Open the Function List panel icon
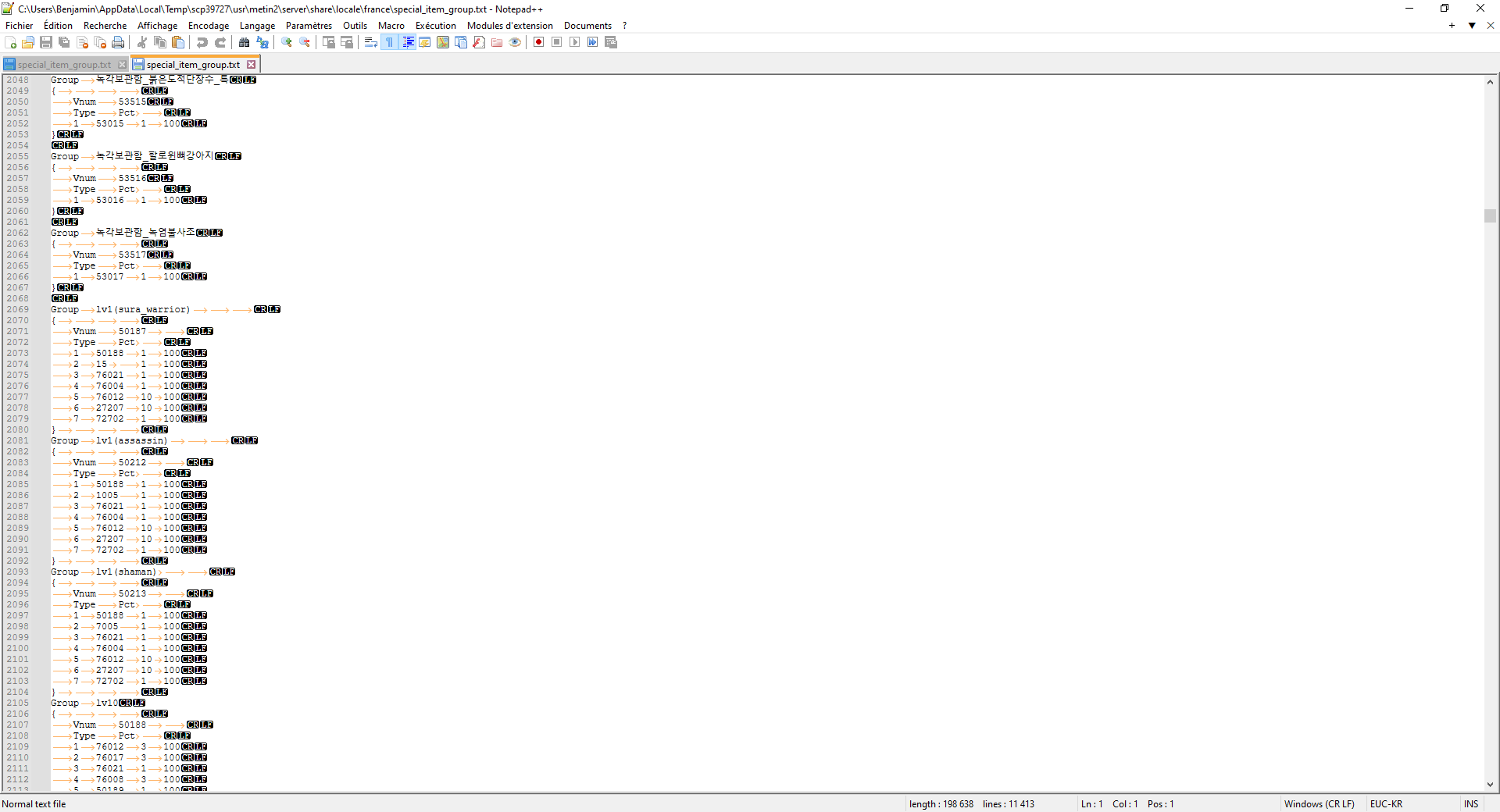The image size is (1500, 812). coord(479,42)
